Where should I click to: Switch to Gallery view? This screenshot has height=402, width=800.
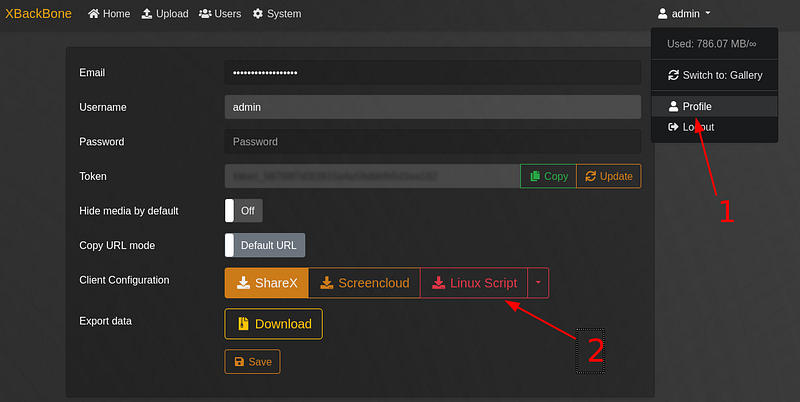tap(714, 75)
